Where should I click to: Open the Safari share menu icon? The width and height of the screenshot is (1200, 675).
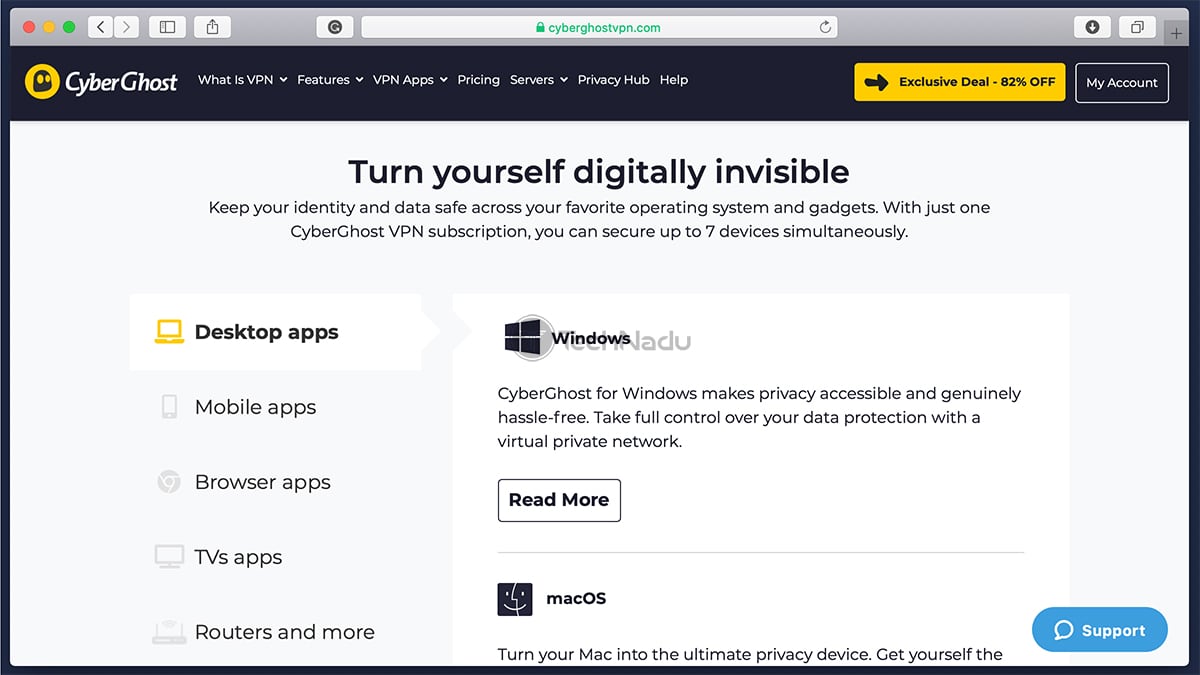click(212, 28)
